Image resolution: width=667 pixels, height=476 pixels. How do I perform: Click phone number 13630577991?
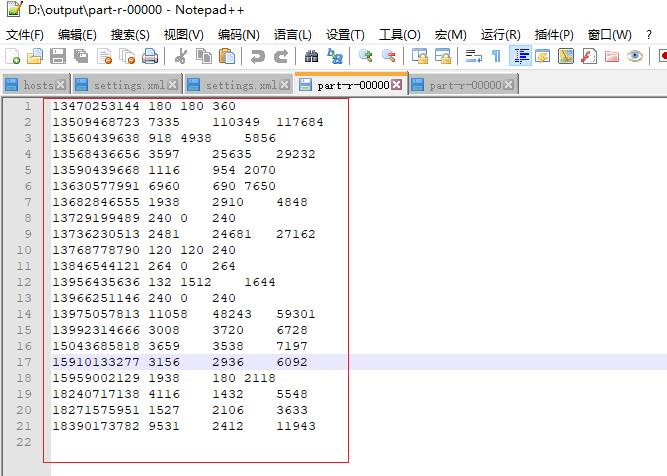click(x=96, y=186)
